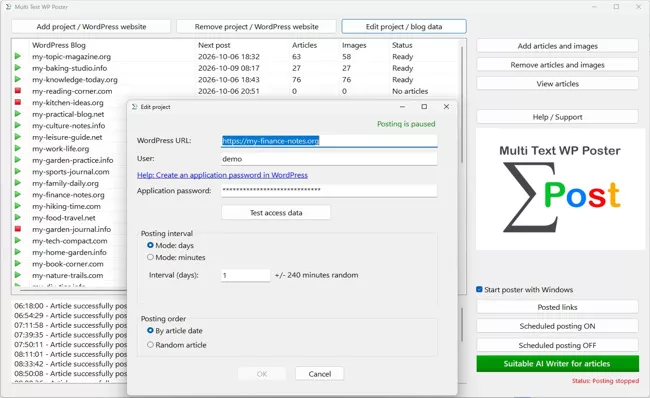Select my-reading-corner.com row

[235, 91]
